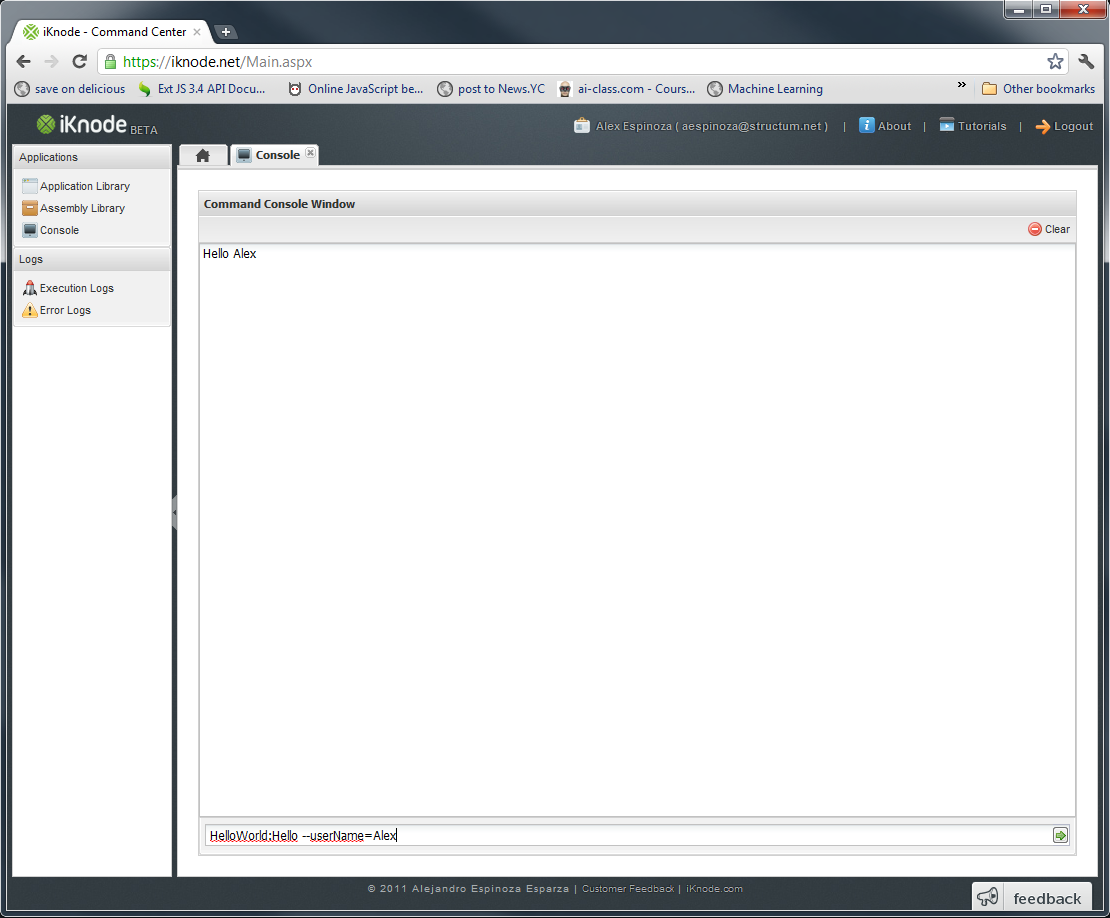The height and width of the screenshot is (918, 1110).
Task: Open the About link
Action: click(894, 126)
